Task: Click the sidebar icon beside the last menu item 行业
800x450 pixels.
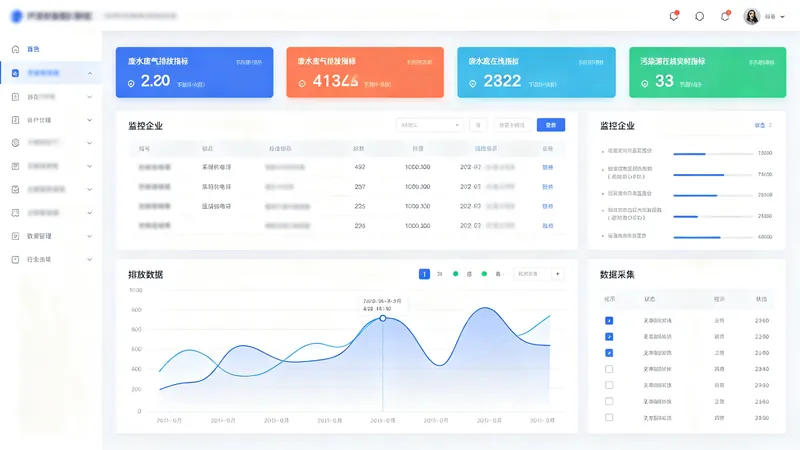Action: click(15, 259)
